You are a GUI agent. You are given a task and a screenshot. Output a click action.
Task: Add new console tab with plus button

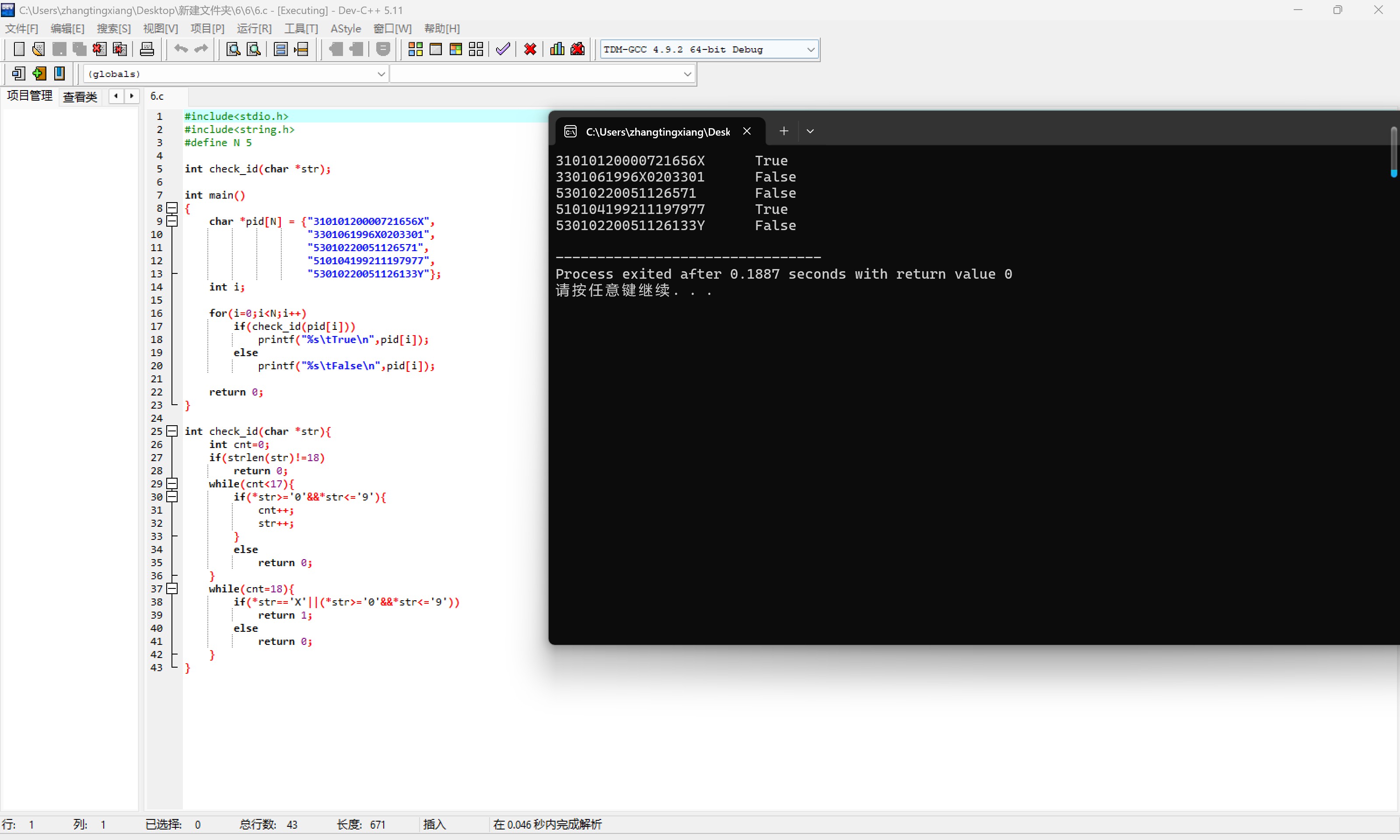pos(784,131)
